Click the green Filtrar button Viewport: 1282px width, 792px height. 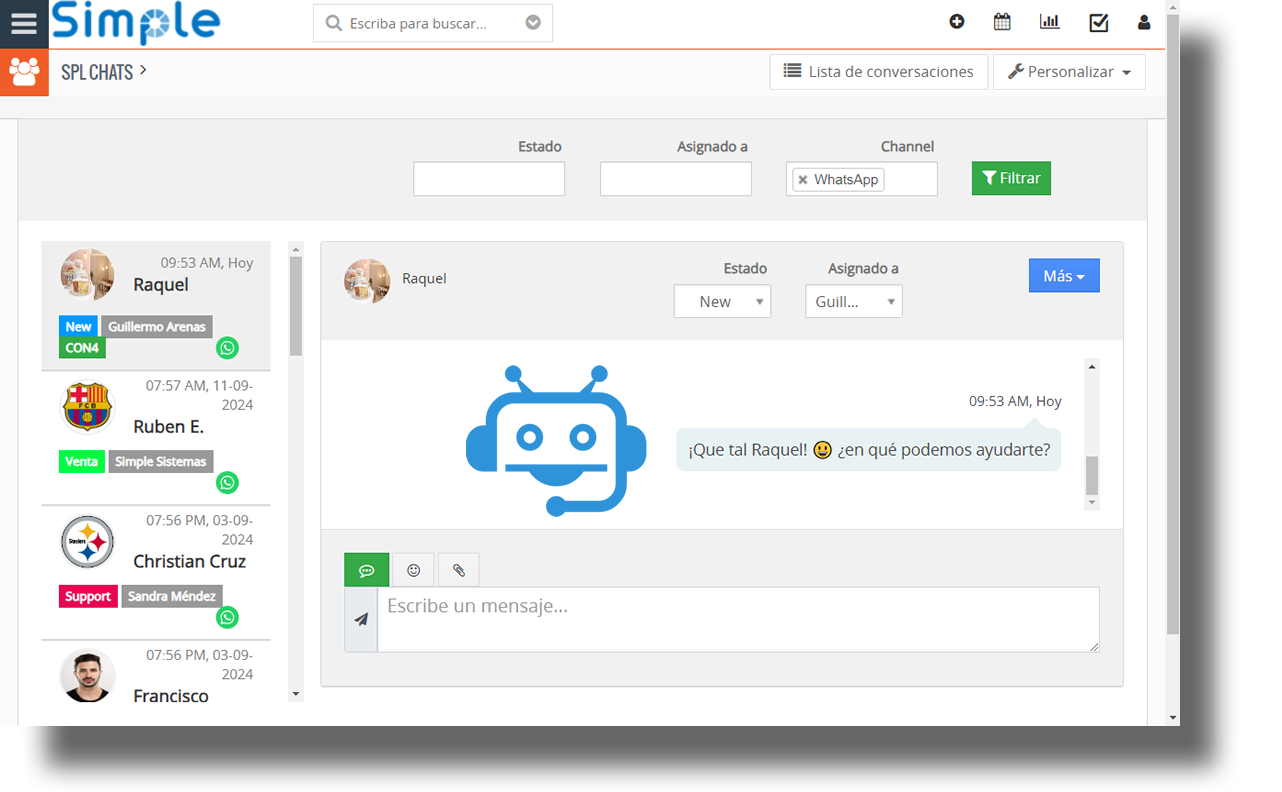(x=1011, y=178)
